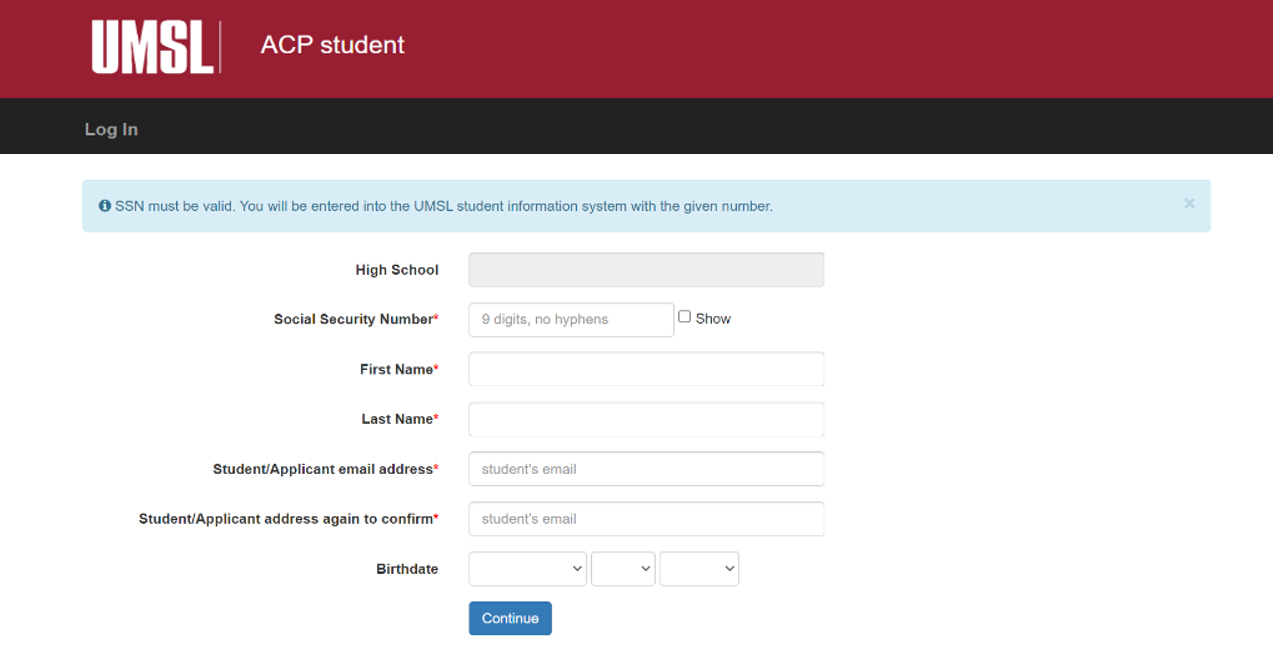Click the Show label beside the checkbox

[x=714, y=318]
